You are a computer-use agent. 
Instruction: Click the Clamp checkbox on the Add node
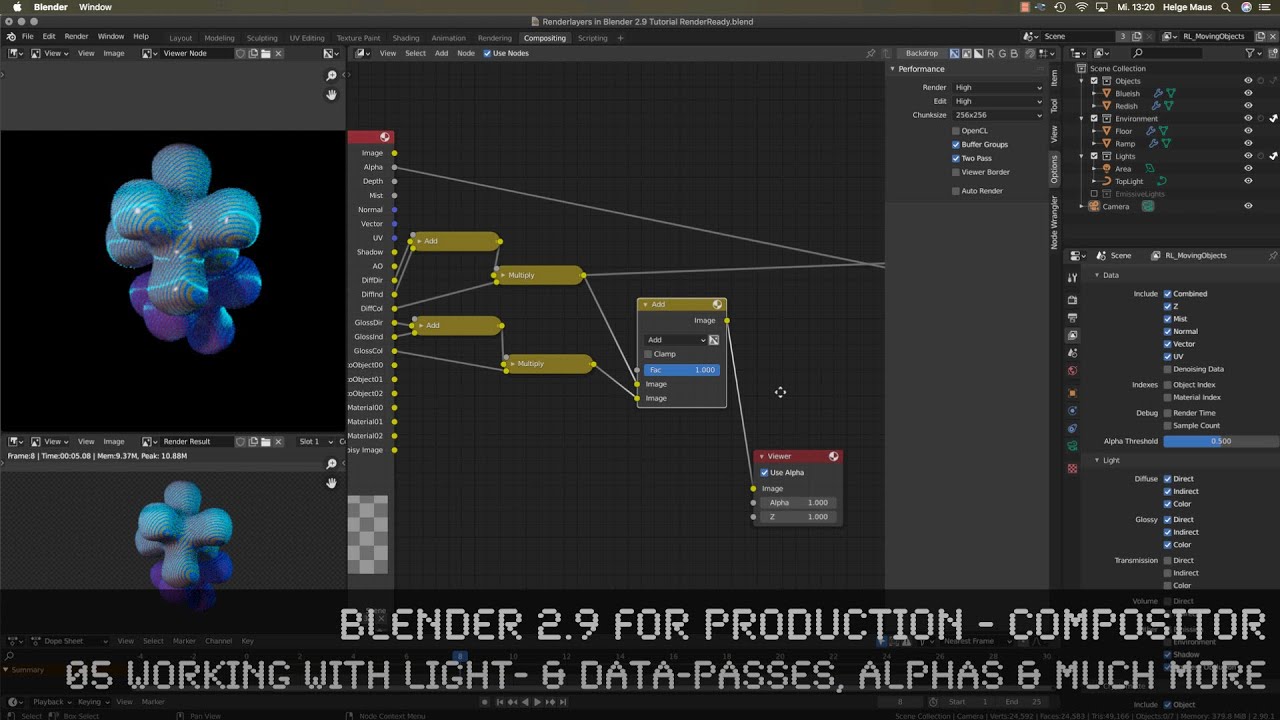click(x=648, y=354)
